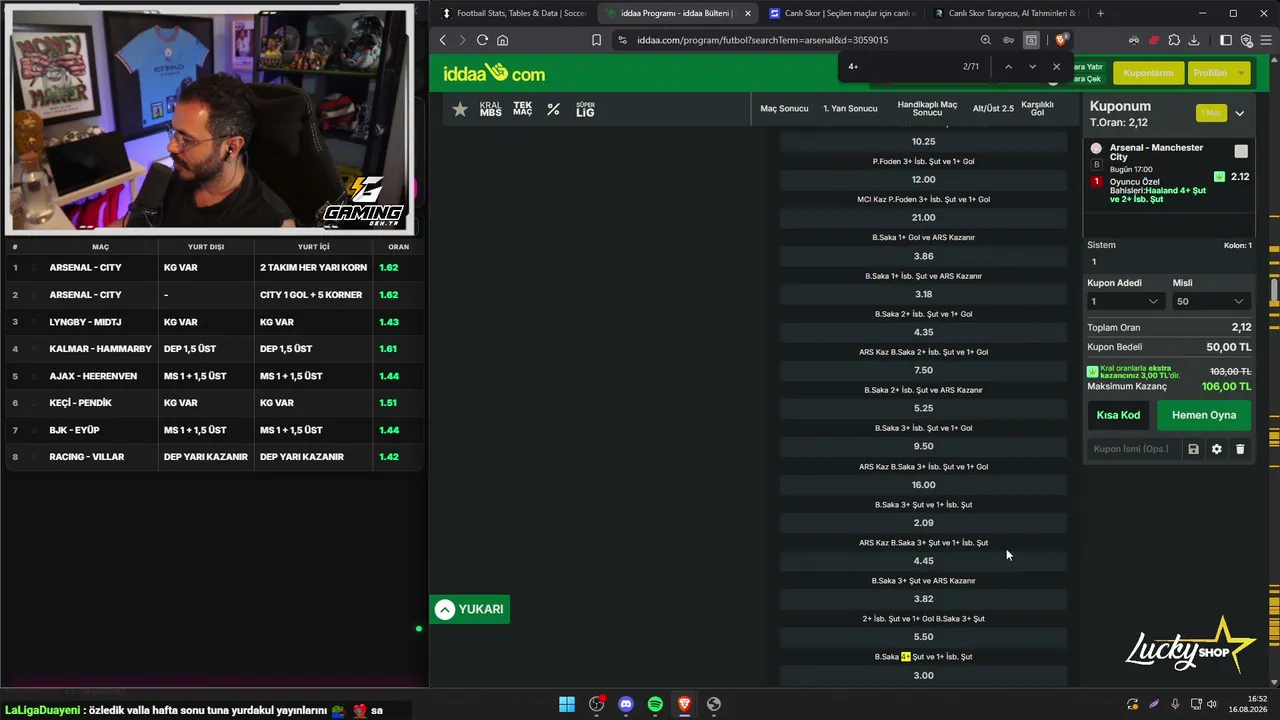1280x720 pixels.
Task: Go to previous find-in-page match
Action: coord(1008,67)
